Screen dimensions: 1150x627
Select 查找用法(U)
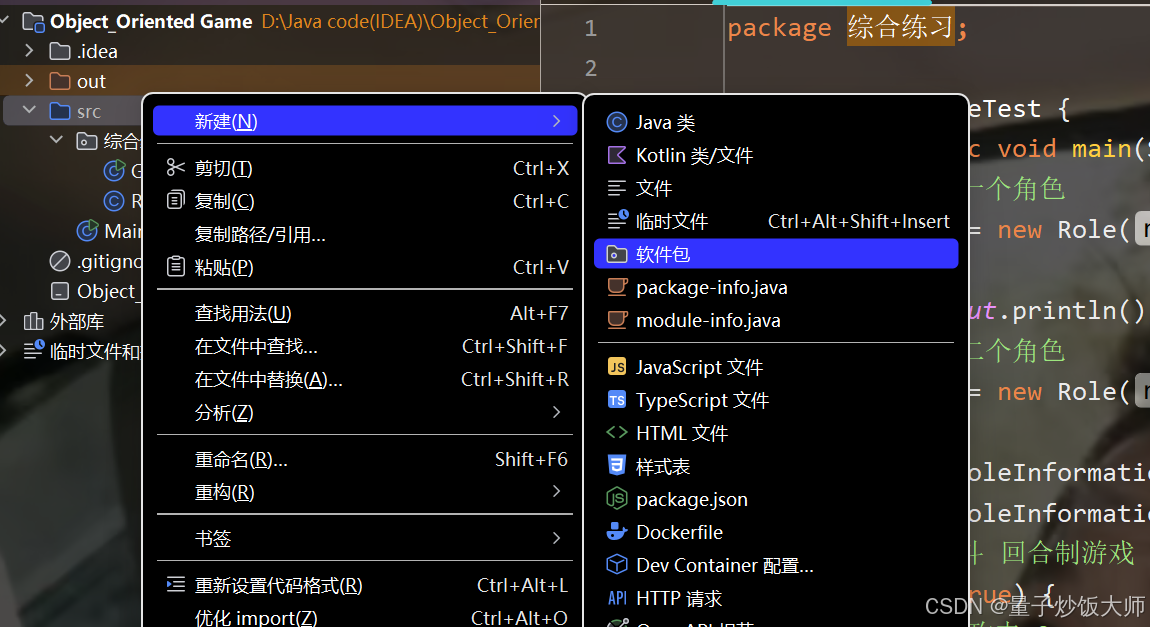(x=365, y=314)
